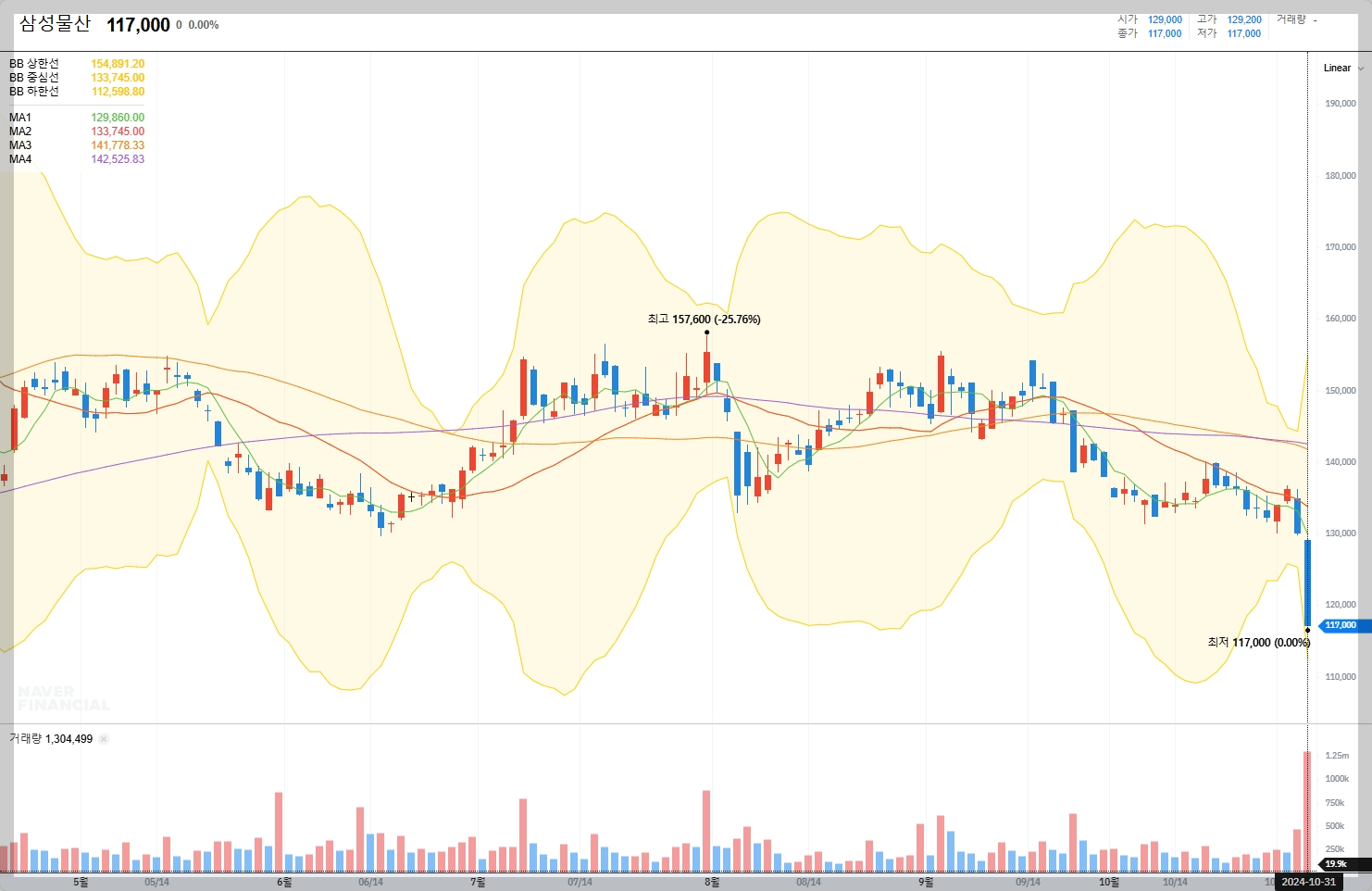Click the 190,000 price axis label
The width and height of the screenshot is (1372, 891).
click(1341, 104)
